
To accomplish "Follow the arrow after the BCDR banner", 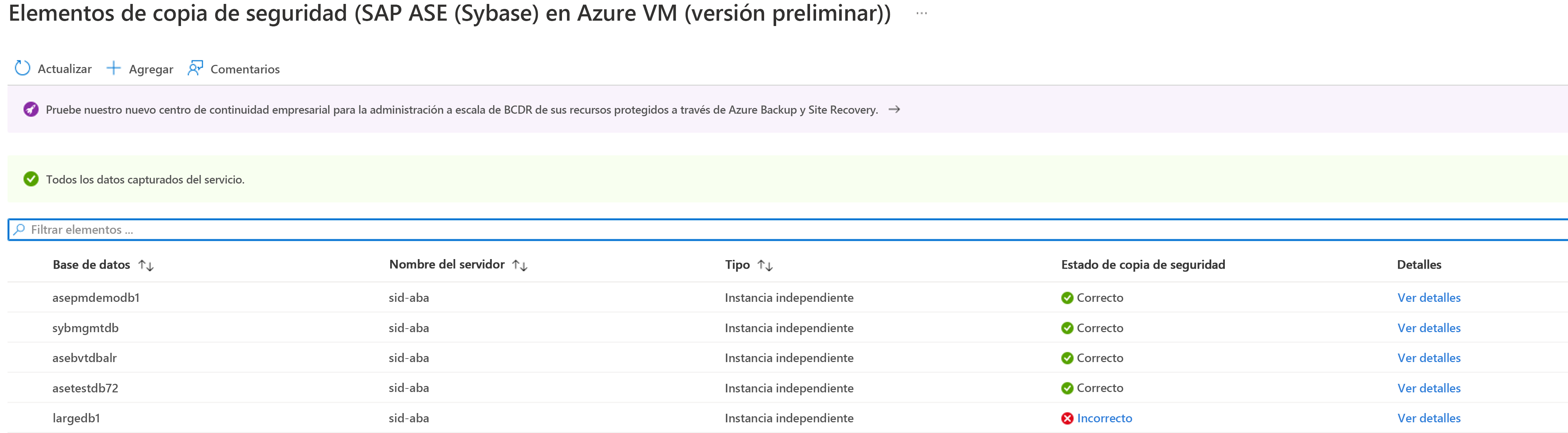I will click(894, 110).
